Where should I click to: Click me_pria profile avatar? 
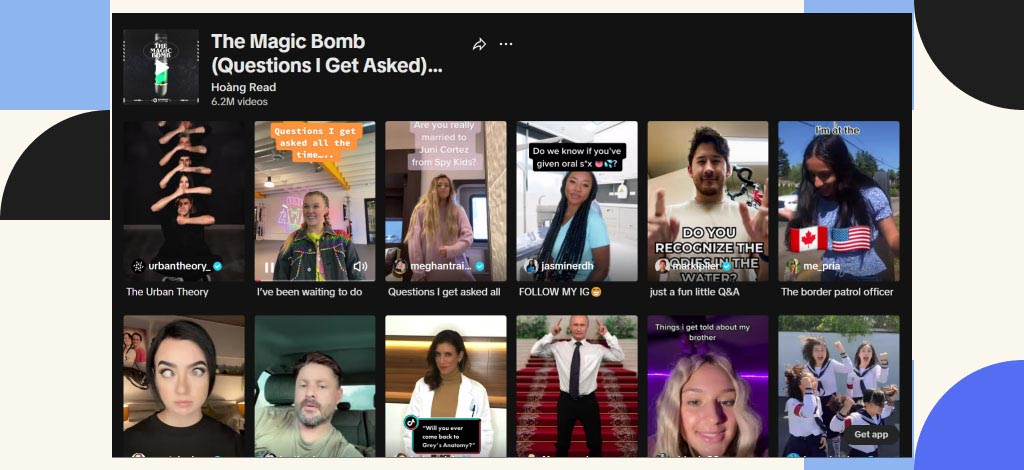793,266
